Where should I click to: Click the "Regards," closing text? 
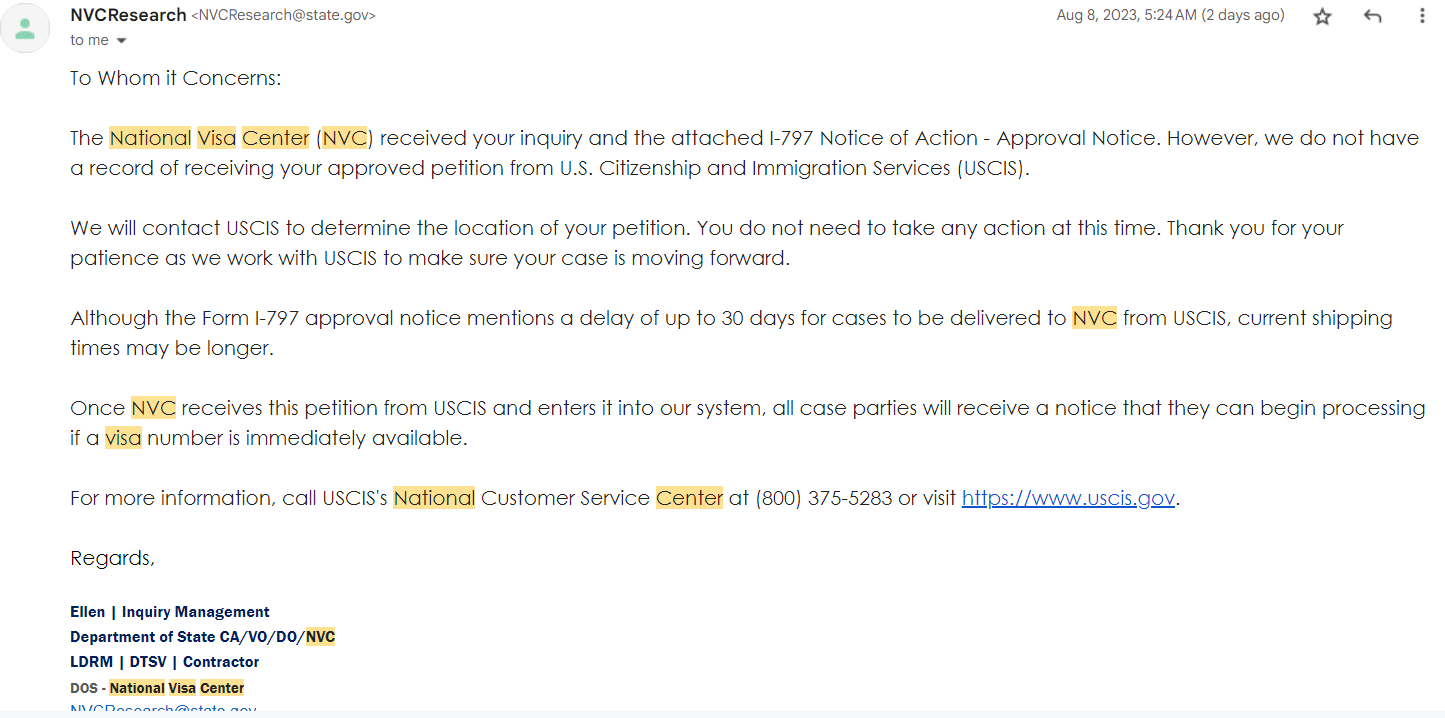[112, 558]
